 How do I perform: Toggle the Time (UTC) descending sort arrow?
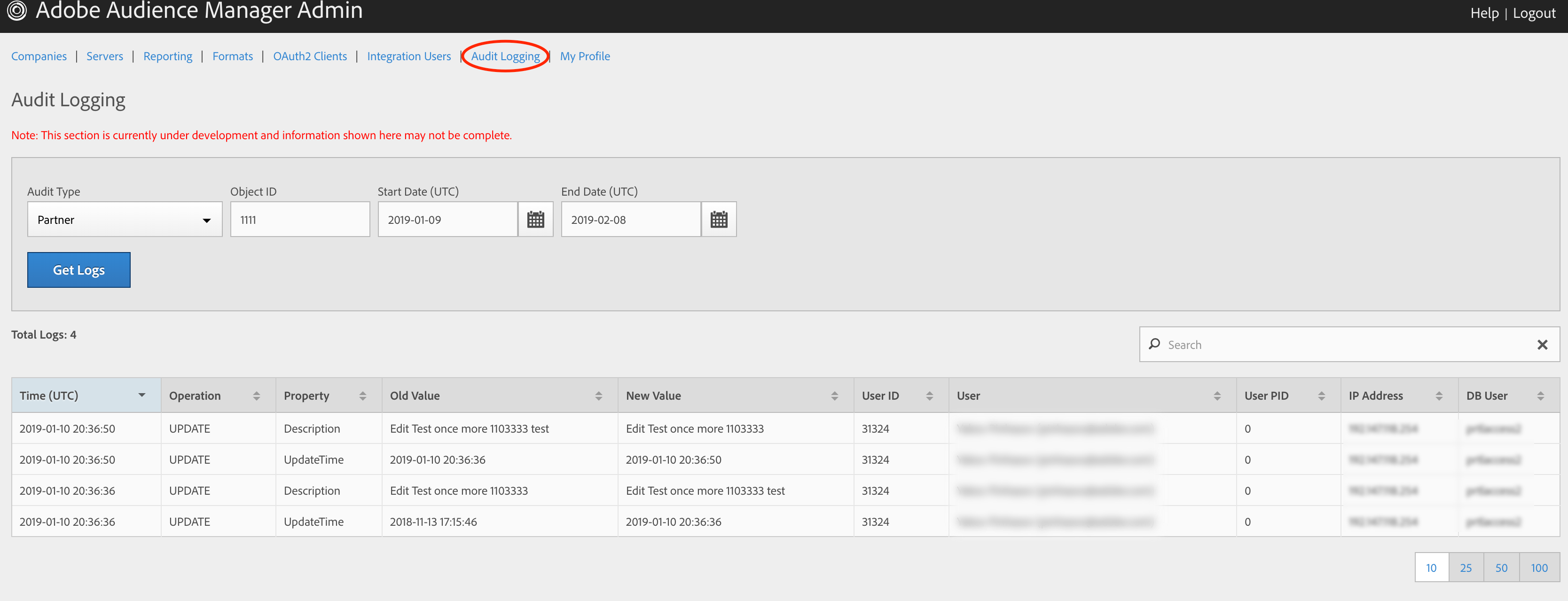tap(142, 395)
